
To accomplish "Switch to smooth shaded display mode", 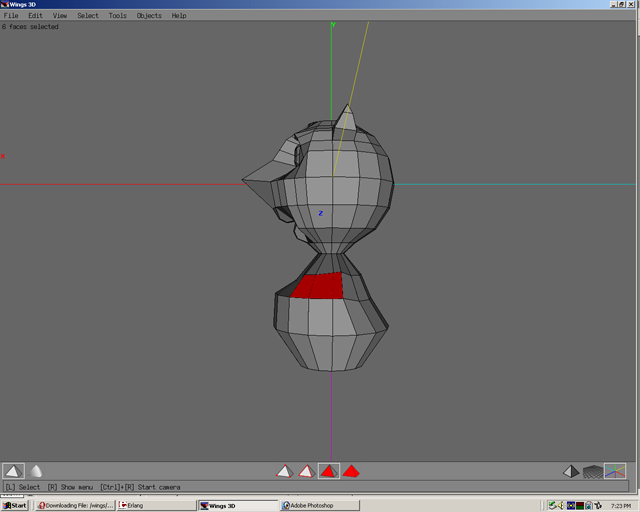I will pos(36,471).
